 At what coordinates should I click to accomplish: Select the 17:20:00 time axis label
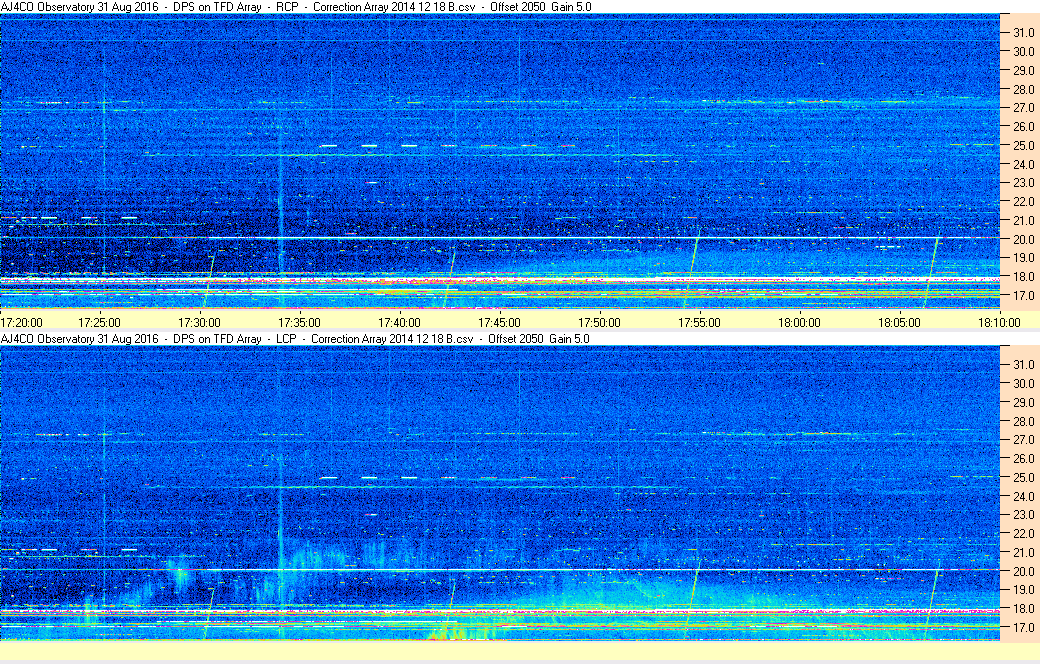click(21, 323)
